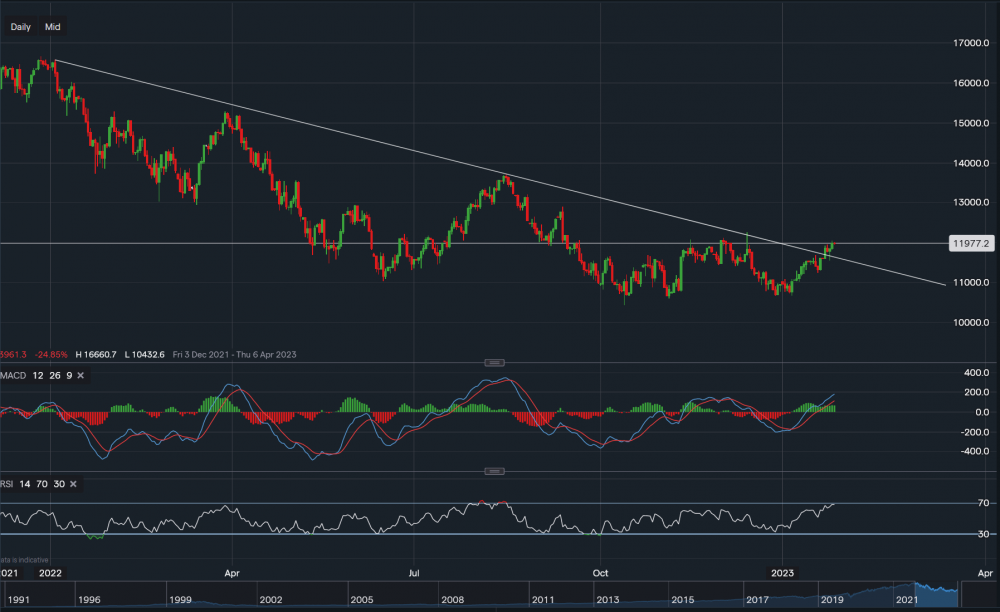Grab the resize handle above RSI panel
The width and height of the screenshot is (1000, 612).
(x=491, y=470)
